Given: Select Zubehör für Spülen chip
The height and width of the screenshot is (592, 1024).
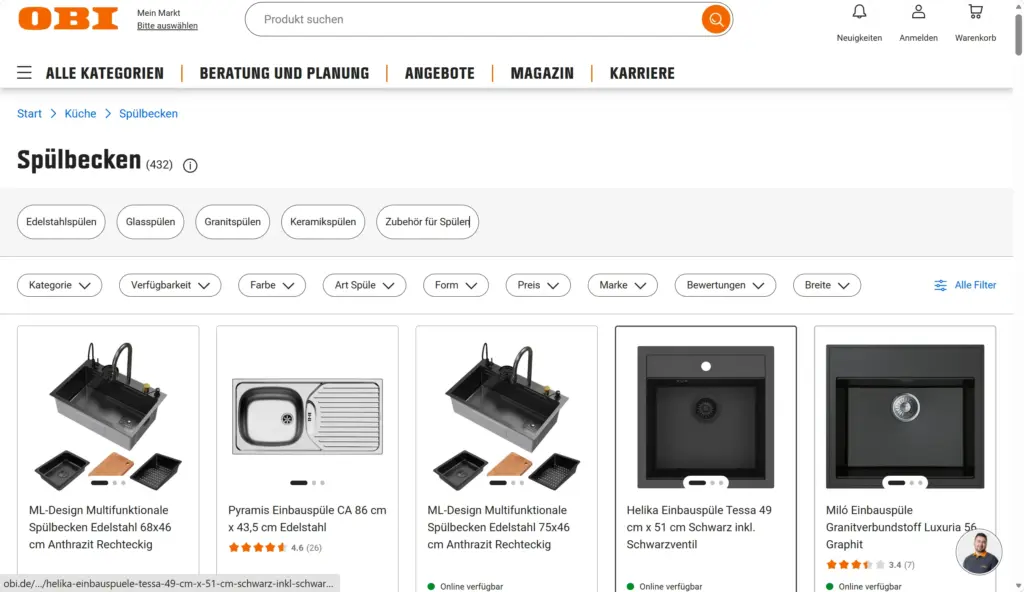Looking at the screenshot, I should pyautogui.click(x=427, y=222).
